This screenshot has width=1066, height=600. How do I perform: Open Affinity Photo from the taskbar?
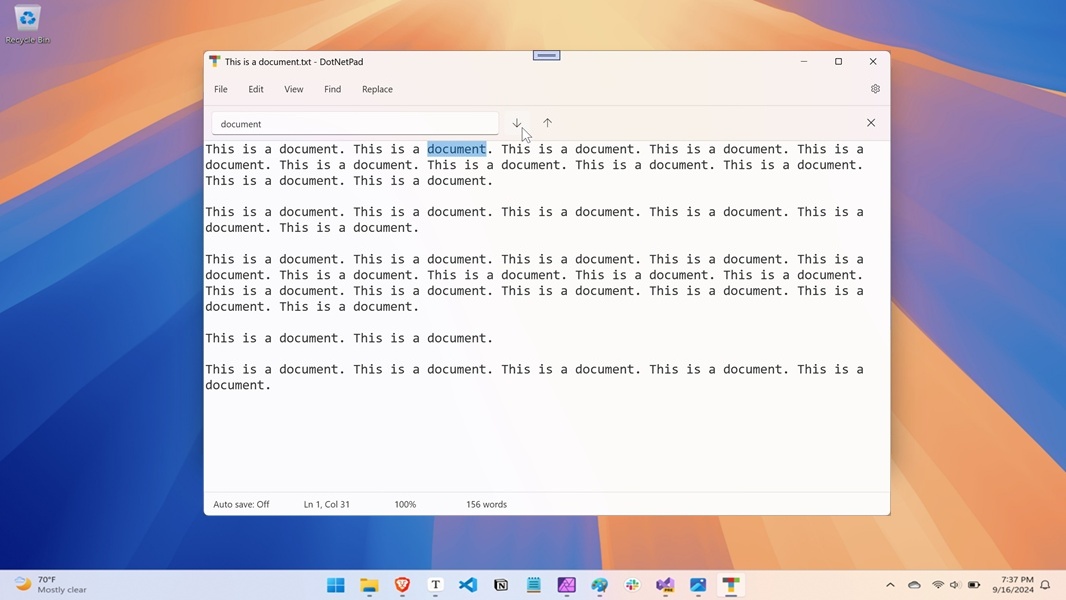pyautogui.click(x=566, y=585)
